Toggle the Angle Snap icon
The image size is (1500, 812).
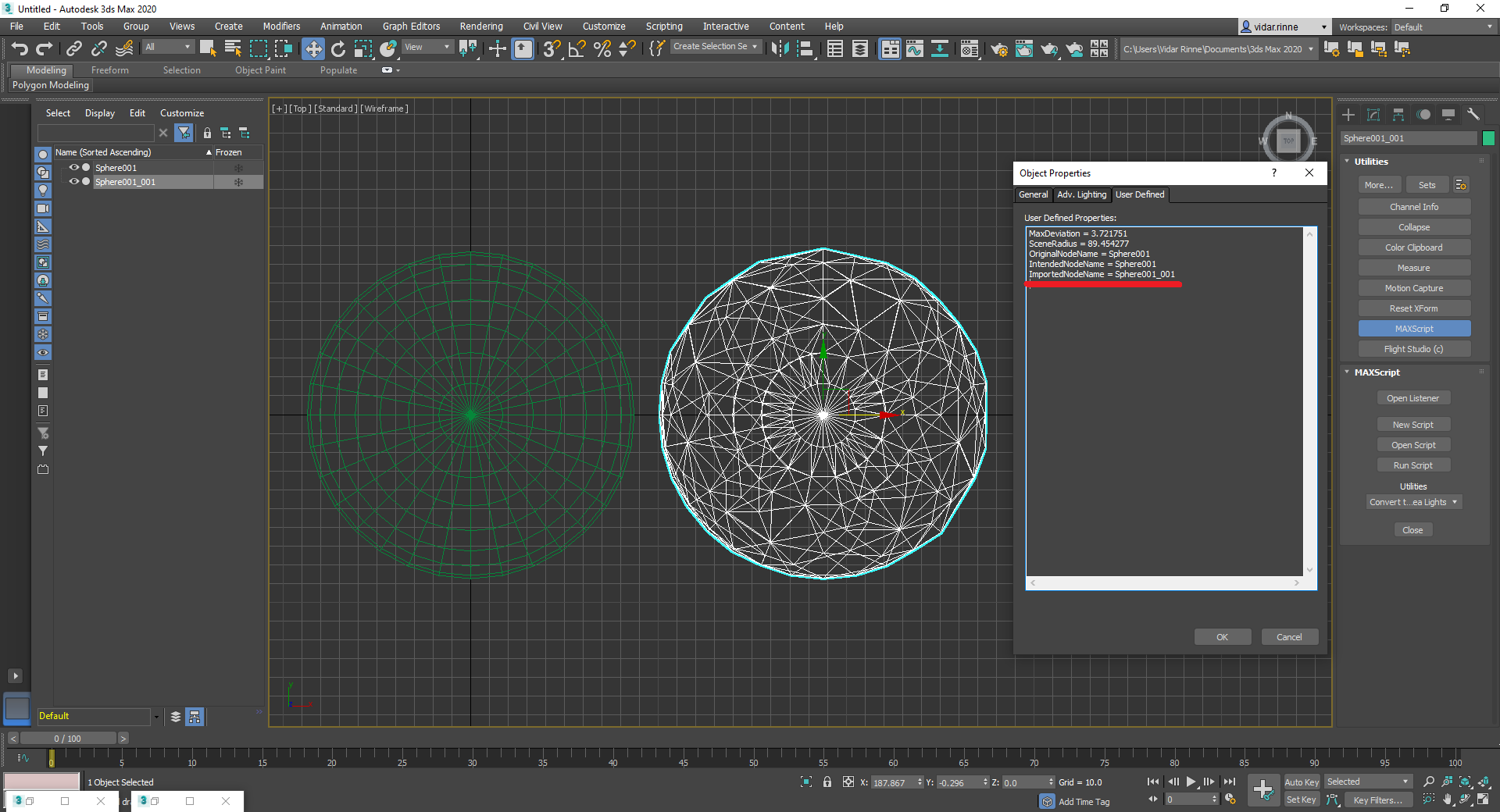[577, 49]
